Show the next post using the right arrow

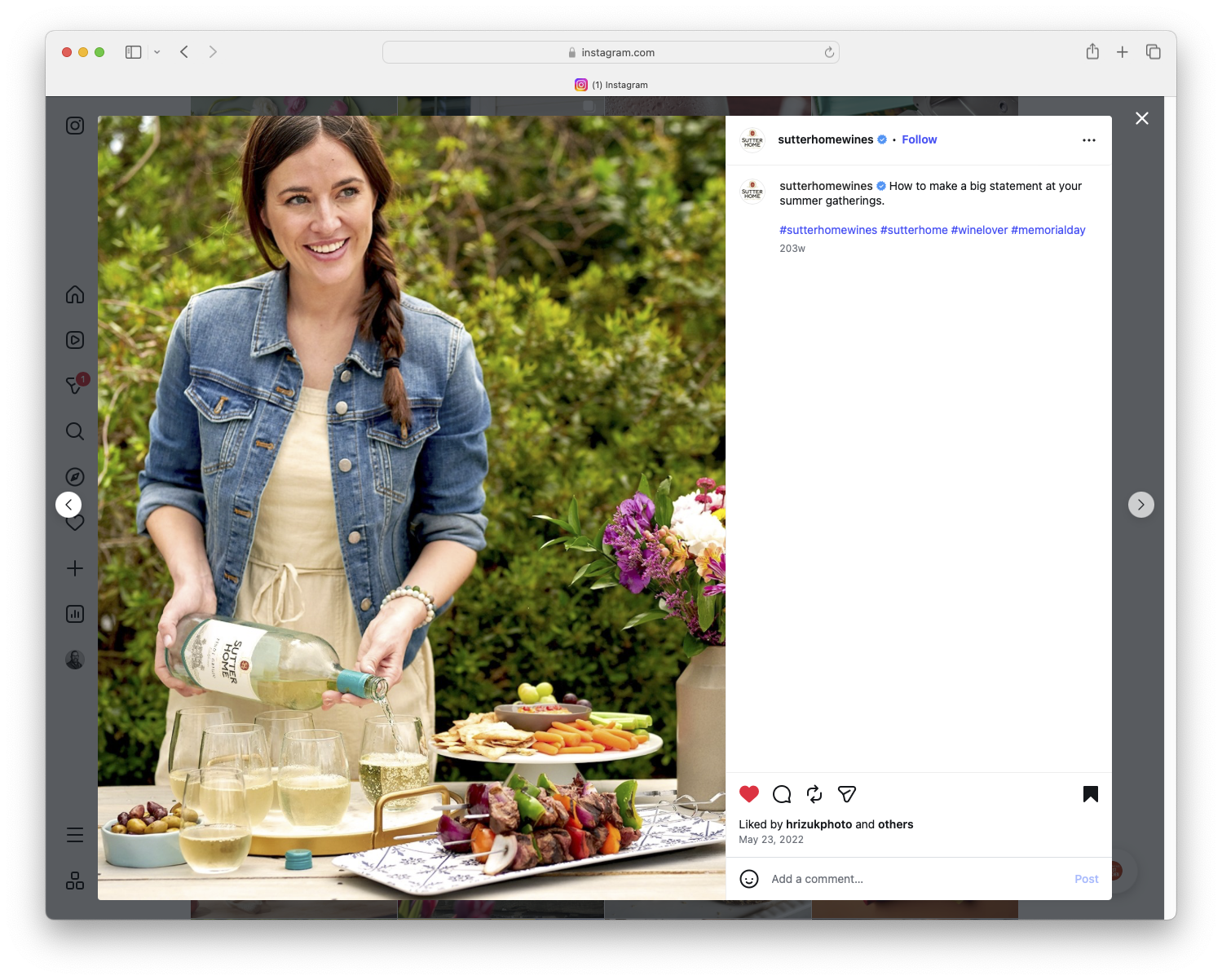click(1141, 504)
